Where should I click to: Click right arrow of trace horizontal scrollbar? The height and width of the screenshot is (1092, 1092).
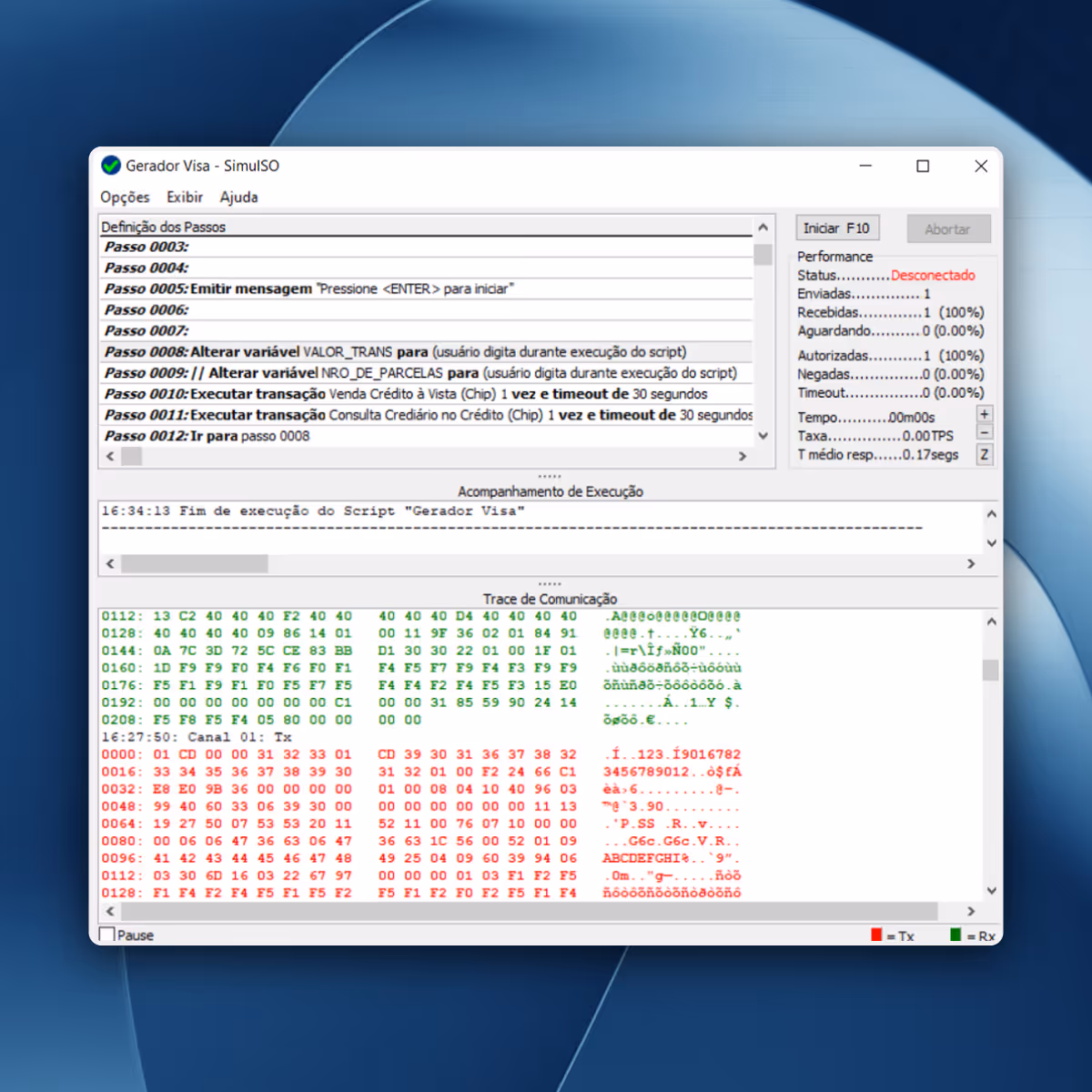tap(971, 912)
